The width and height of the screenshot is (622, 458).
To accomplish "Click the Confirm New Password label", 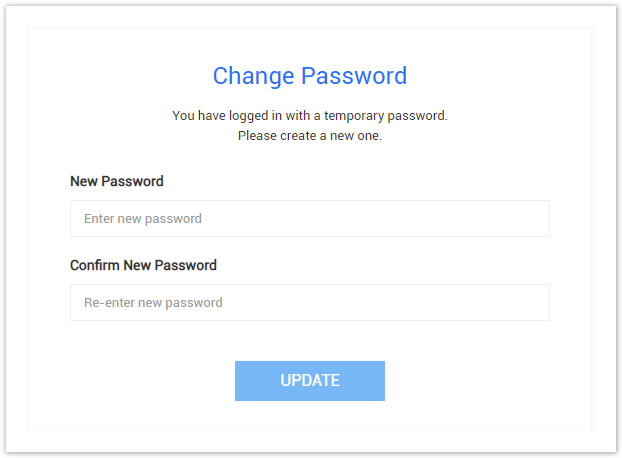I will 143,265.
